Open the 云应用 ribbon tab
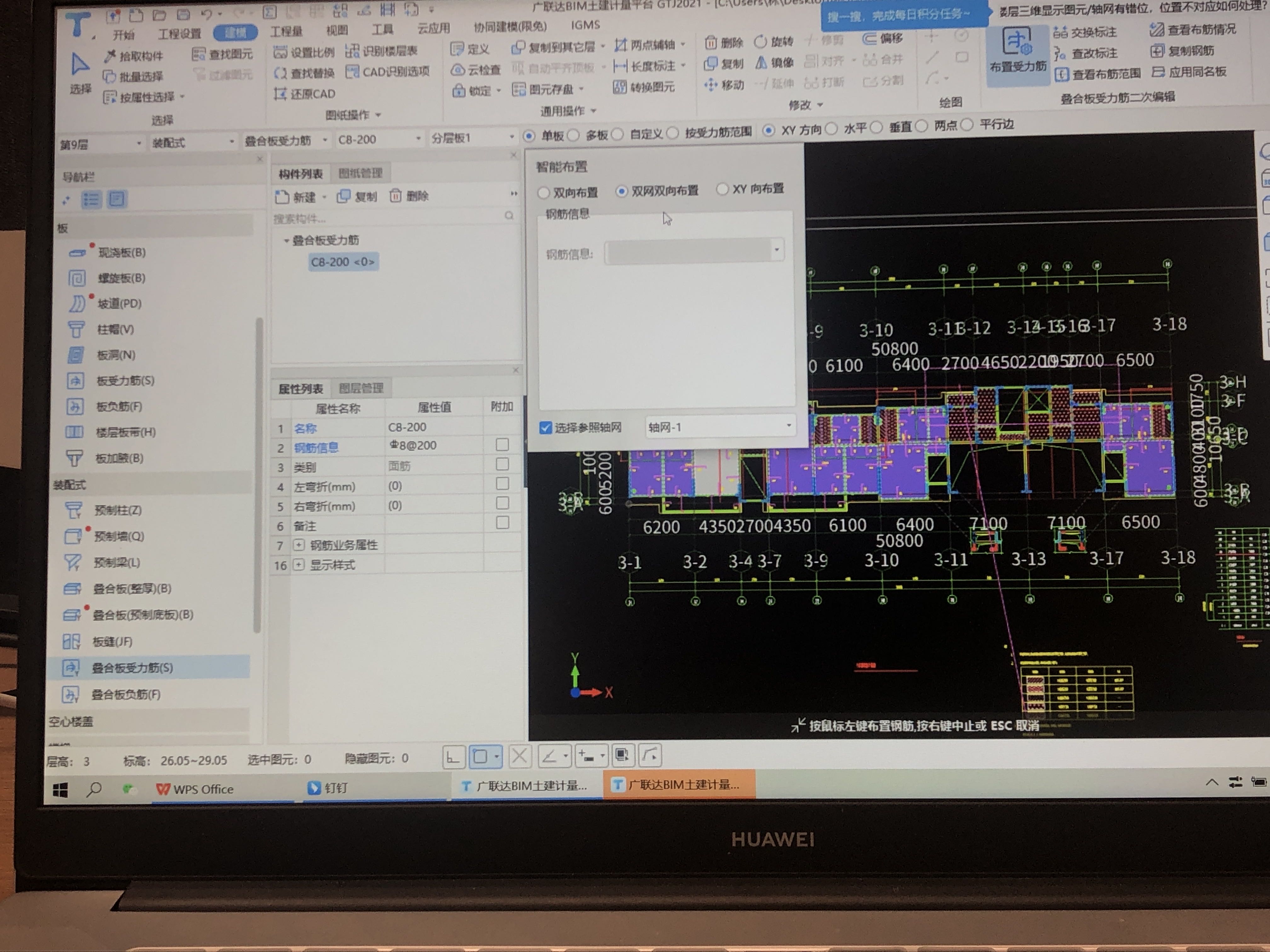The width and height of the screenshot is (1270, 952). click(433, 27)
